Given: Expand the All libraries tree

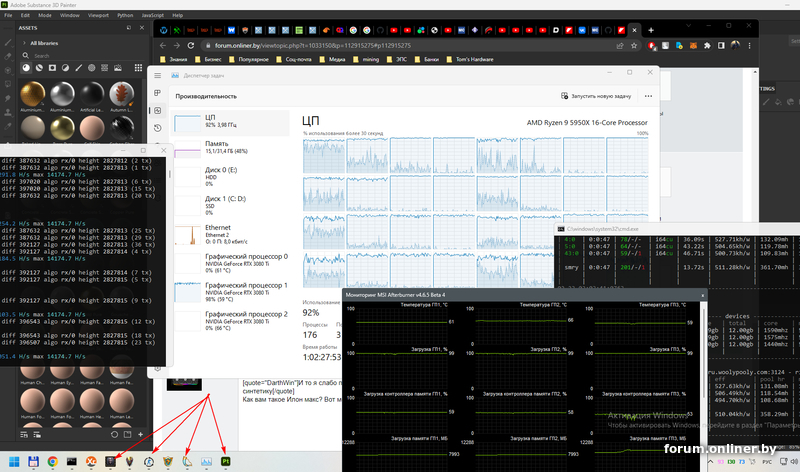Looking at the screenshot, I should [x=25, y=43].
